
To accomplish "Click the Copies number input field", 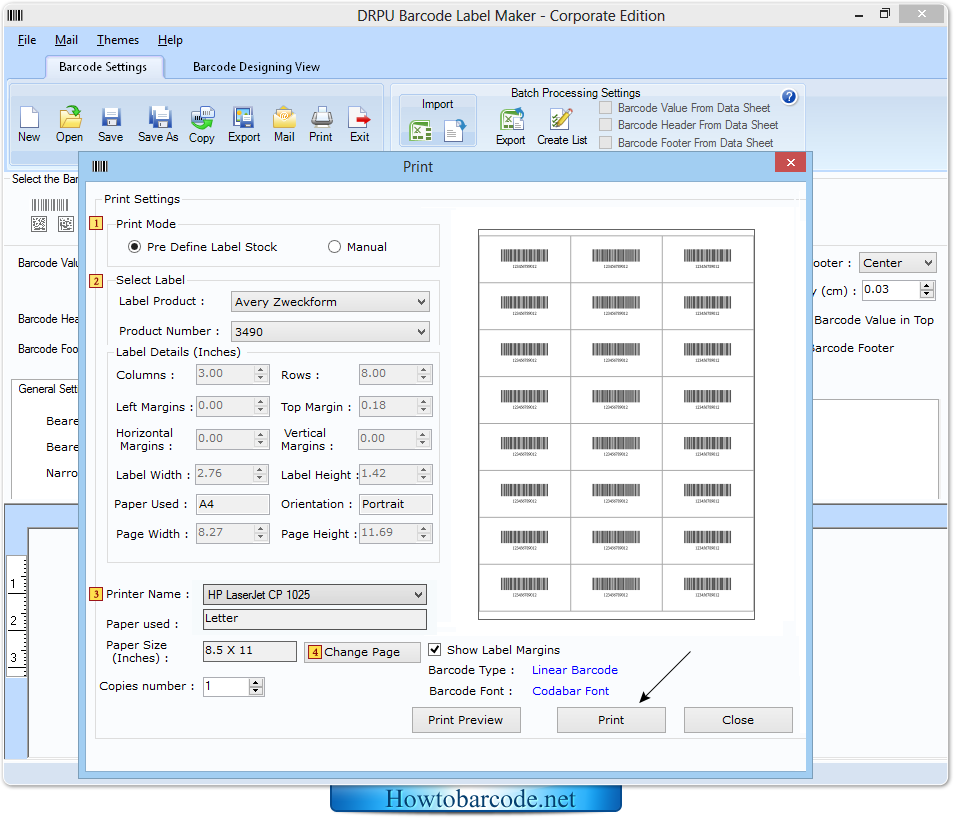I will (x=226, y=687).
